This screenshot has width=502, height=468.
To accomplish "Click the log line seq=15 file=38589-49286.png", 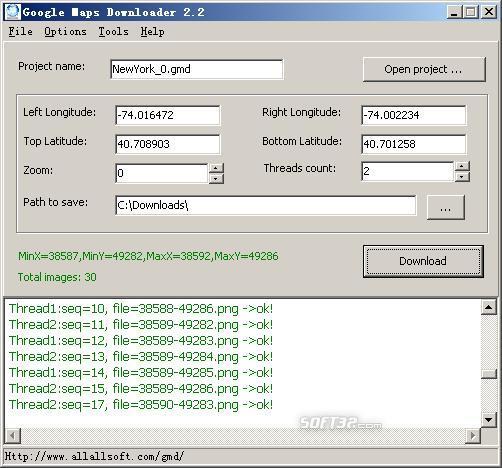I will [x=141, y=389].
